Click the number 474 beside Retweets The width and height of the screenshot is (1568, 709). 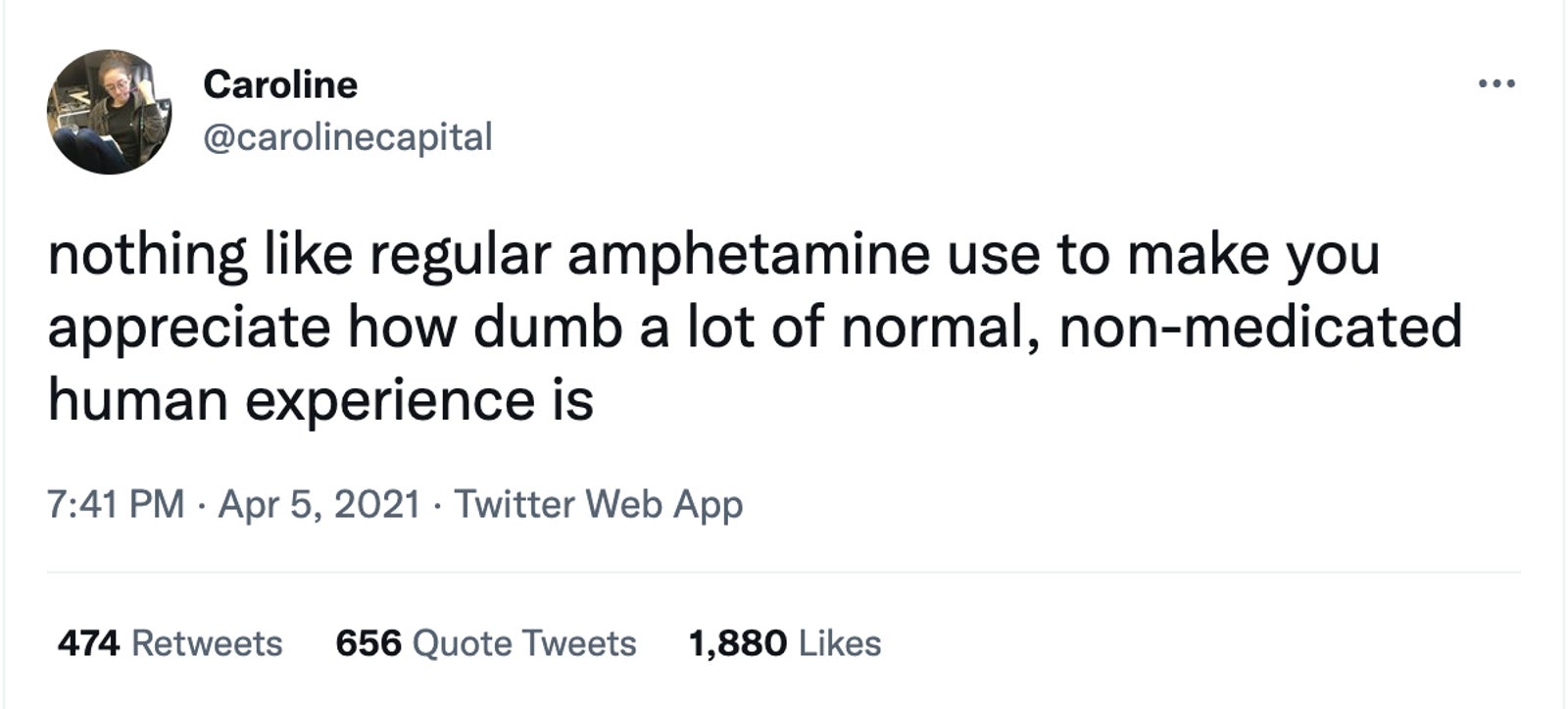[x=88, y=643]
